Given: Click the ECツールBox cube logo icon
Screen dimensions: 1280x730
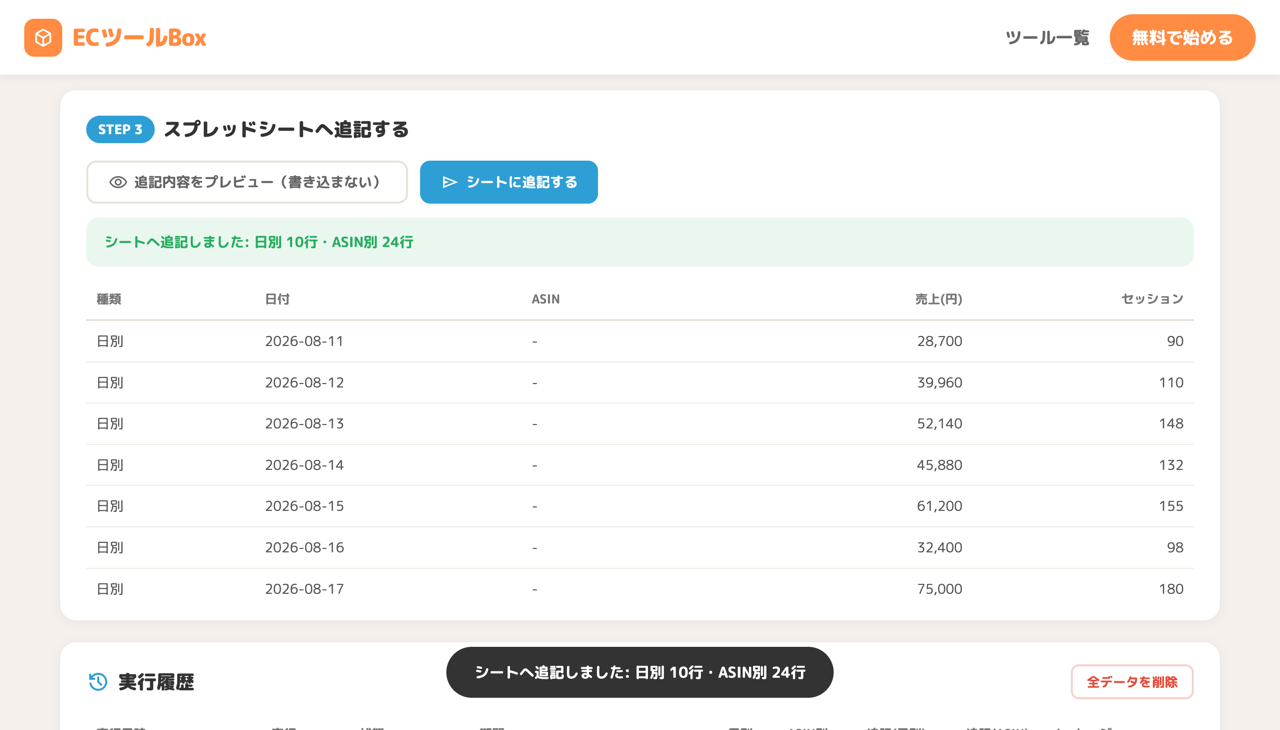Looking at the screenshot, I should pos(43,38).
